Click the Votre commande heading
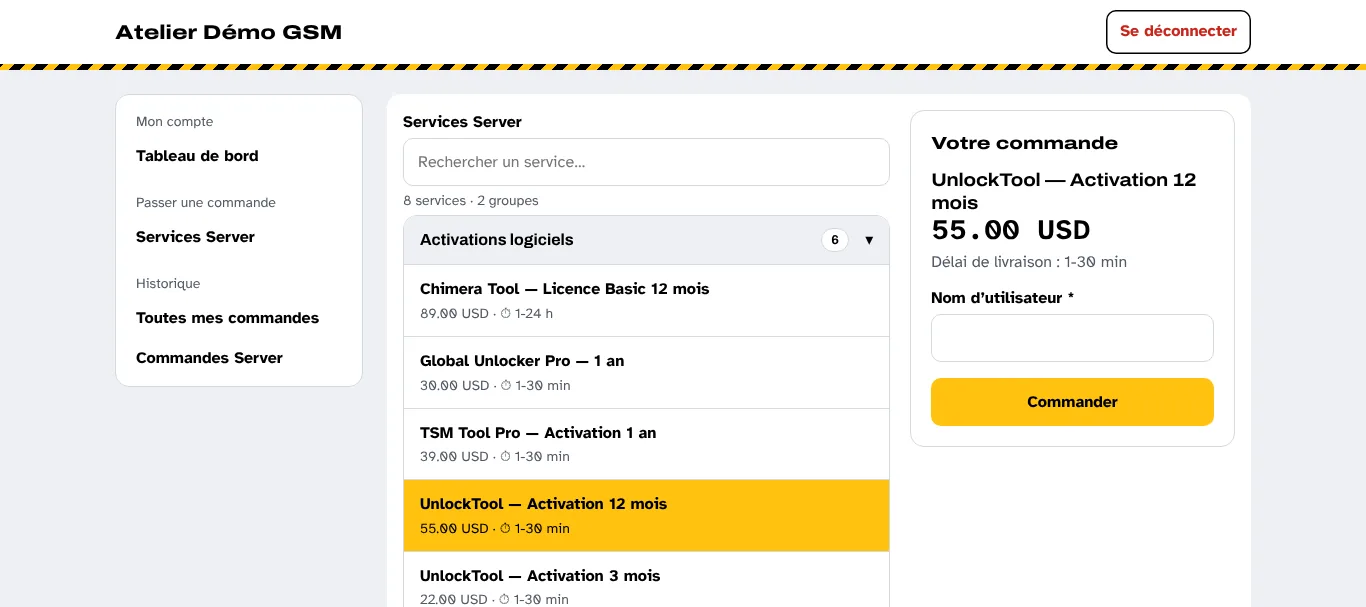 (x=1024, y=143)
